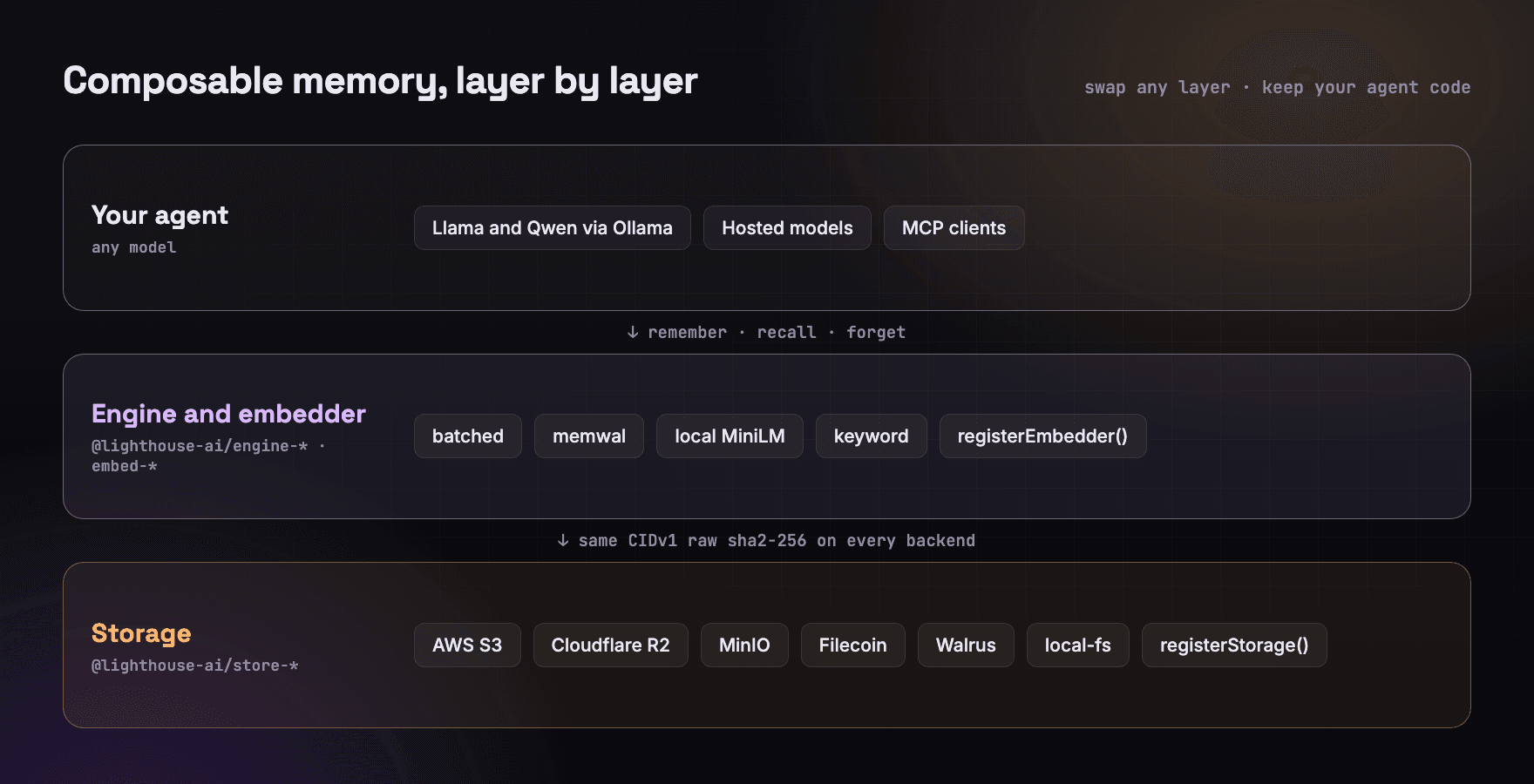Screen dimensions: 1534x784
Task: Click the word 'recall' between layers
Action: 786,332
